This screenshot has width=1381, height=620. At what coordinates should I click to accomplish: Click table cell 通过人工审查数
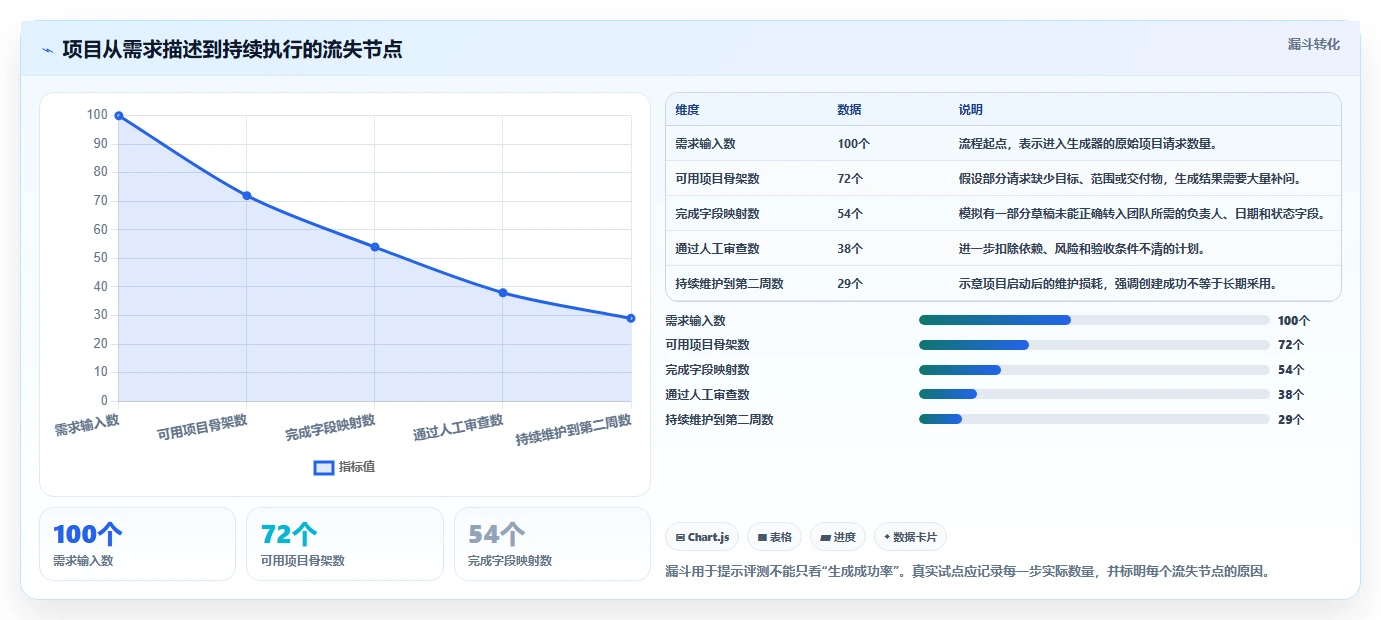(x=717, y=249)
